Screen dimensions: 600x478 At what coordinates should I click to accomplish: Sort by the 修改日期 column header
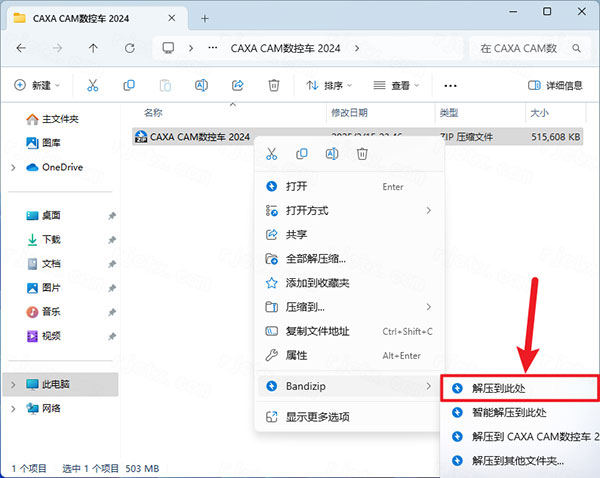click(x=349, y=113)
